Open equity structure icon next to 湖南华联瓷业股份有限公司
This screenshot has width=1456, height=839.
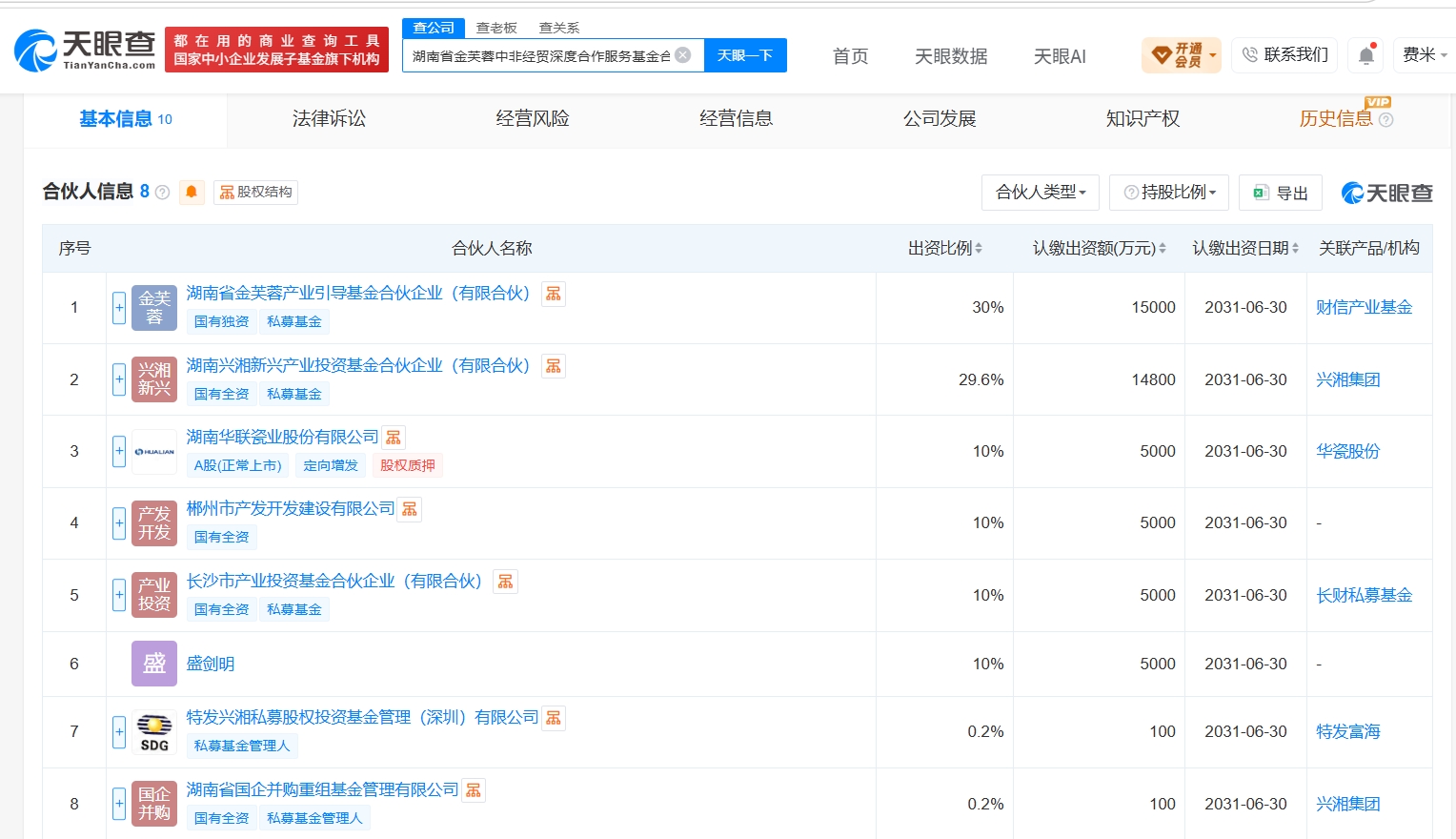coord(394,438)
